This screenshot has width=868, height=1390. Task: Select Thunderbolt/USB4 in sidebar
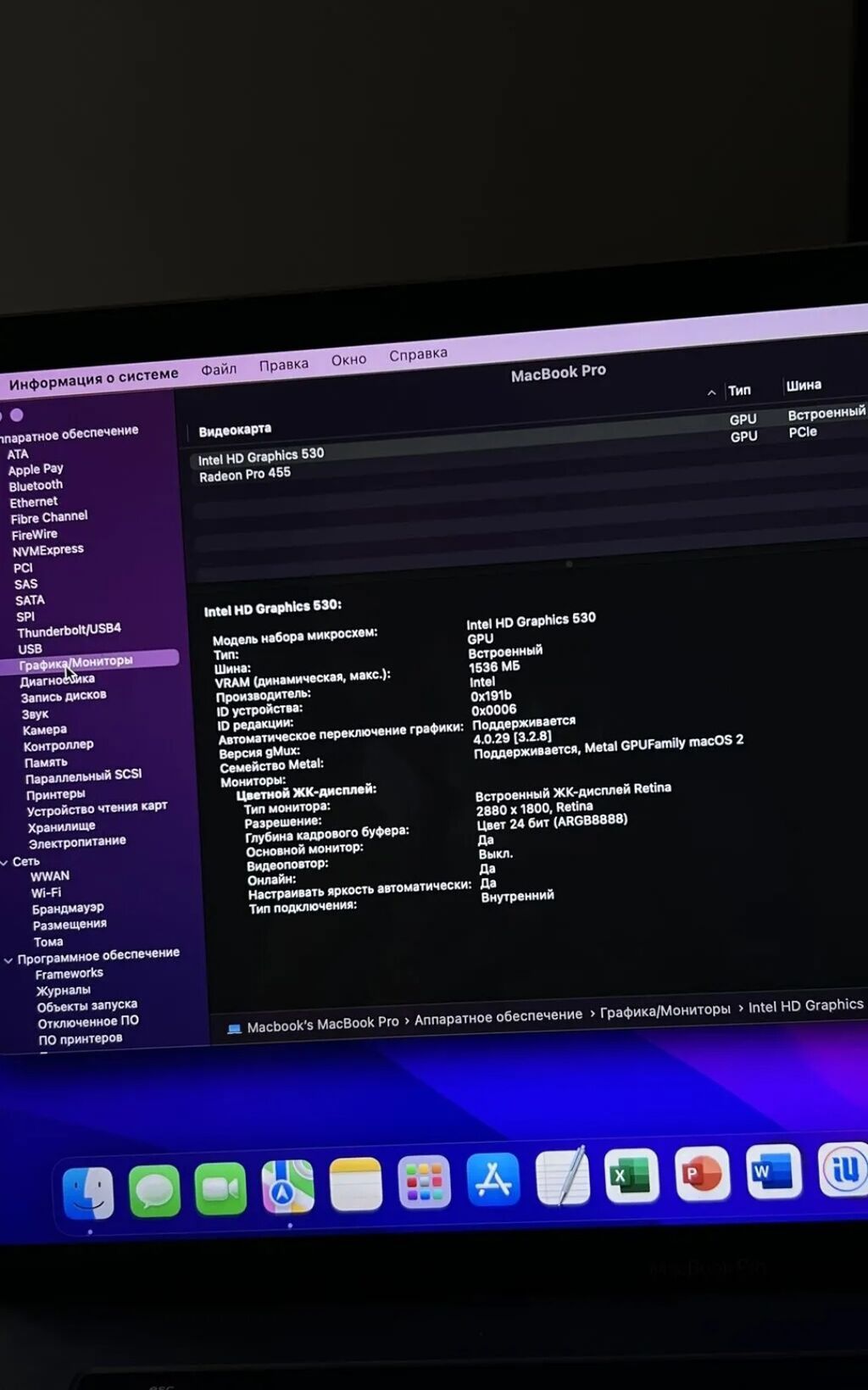(x=70, y=631)
